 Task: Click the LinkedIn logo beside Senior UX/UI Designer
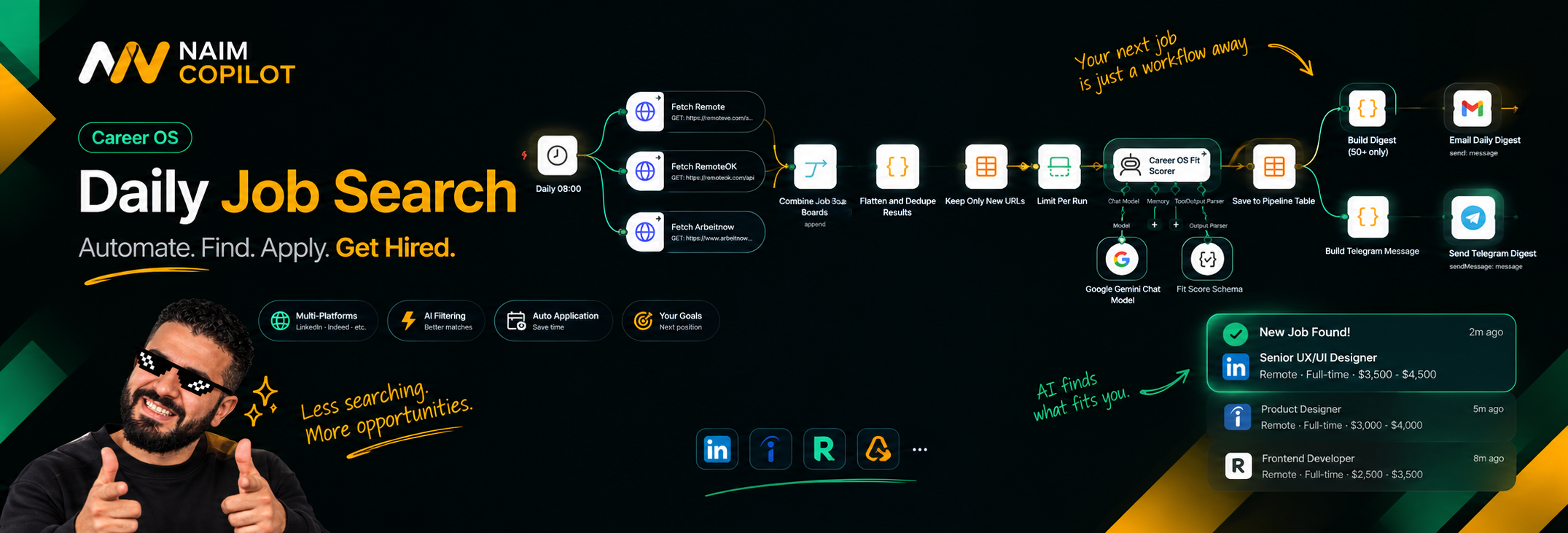1236,367
